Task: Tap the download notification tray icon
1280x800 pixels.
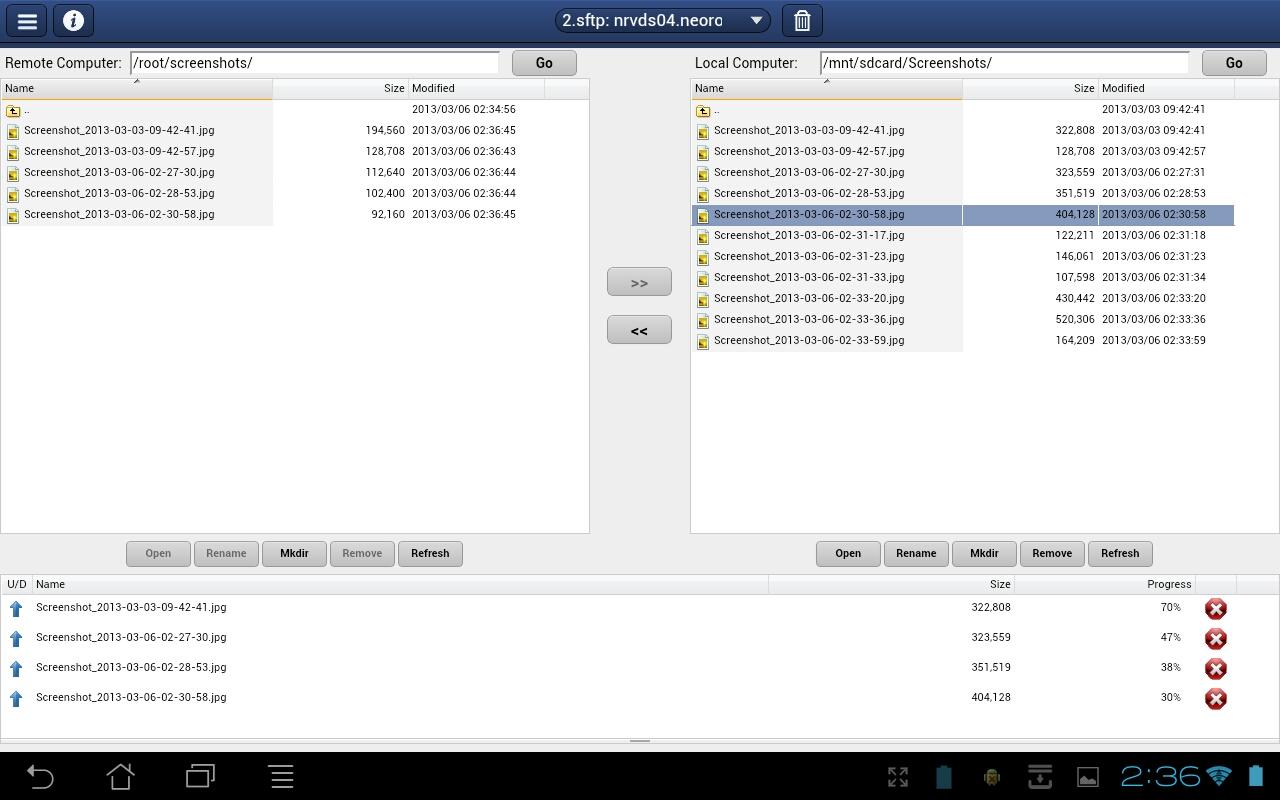Action: 1040,777
